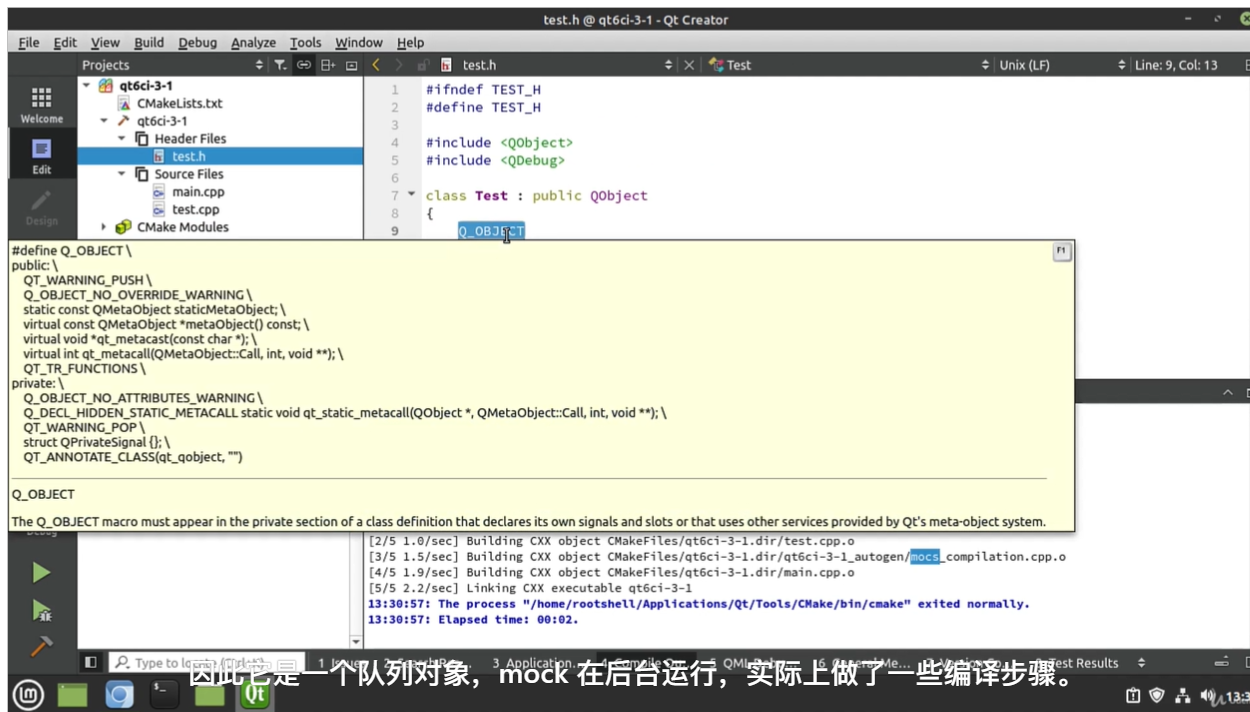This screenshot has width=1250, height=712.
Task: Open the Welcome mode
Action: click(x=41, y=104)
